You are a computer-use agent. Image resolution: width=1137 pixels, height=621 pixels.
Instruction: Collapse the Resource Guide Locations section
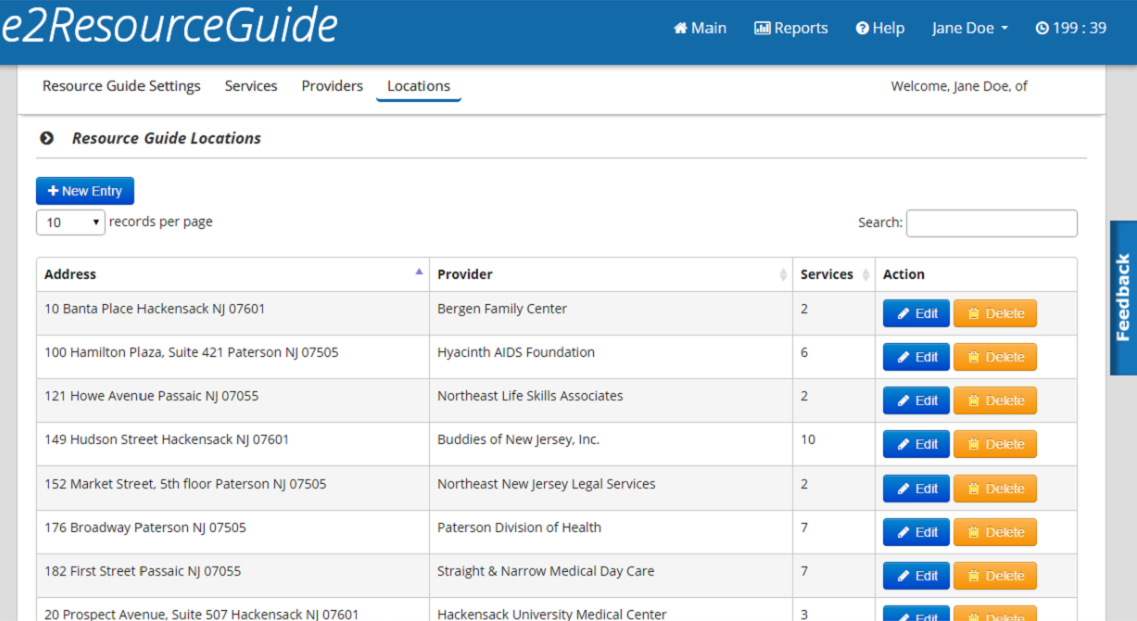46,138
